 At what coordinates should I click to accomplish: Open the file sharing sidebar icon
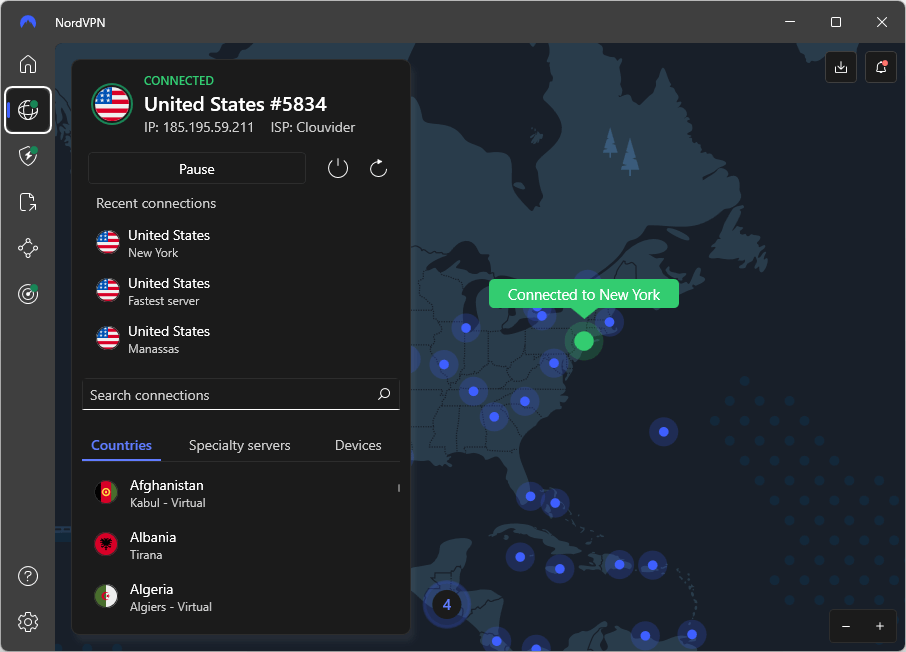pyautogui.click(x=28, y=202)
